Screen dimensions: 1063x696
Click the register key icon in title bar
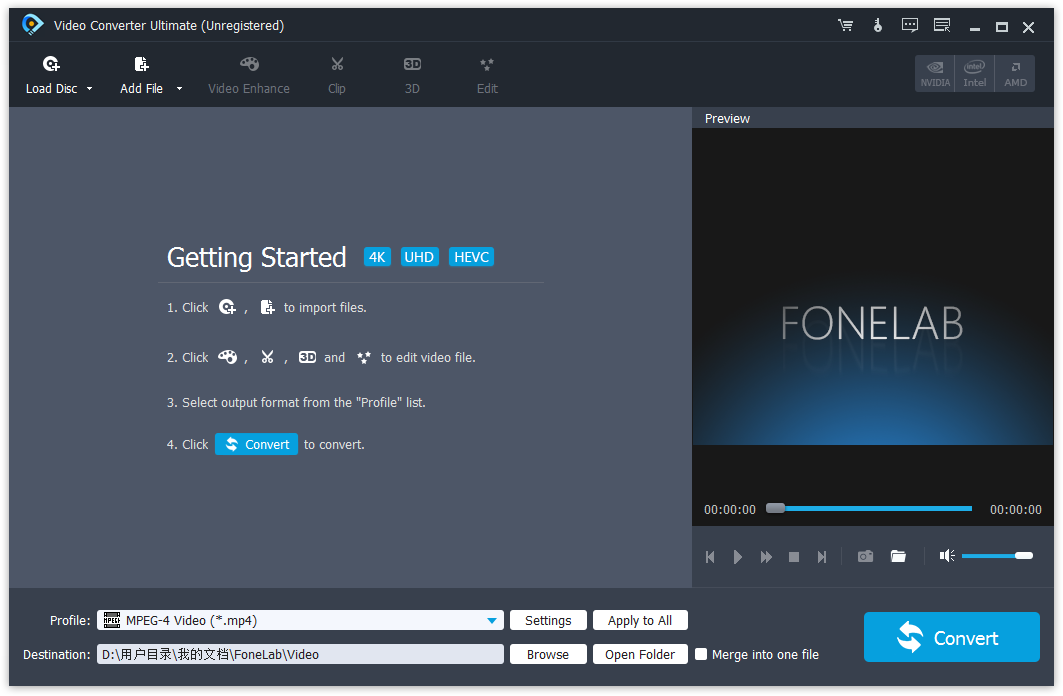(878, 26)
